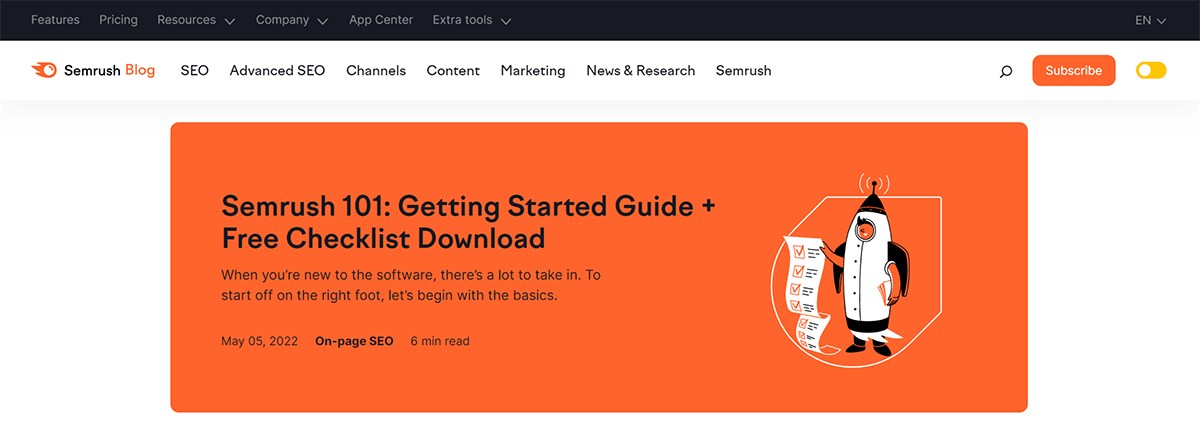Select the Advanced SEO menu item
Viewport: 1200px width, 425px height.
277,71
